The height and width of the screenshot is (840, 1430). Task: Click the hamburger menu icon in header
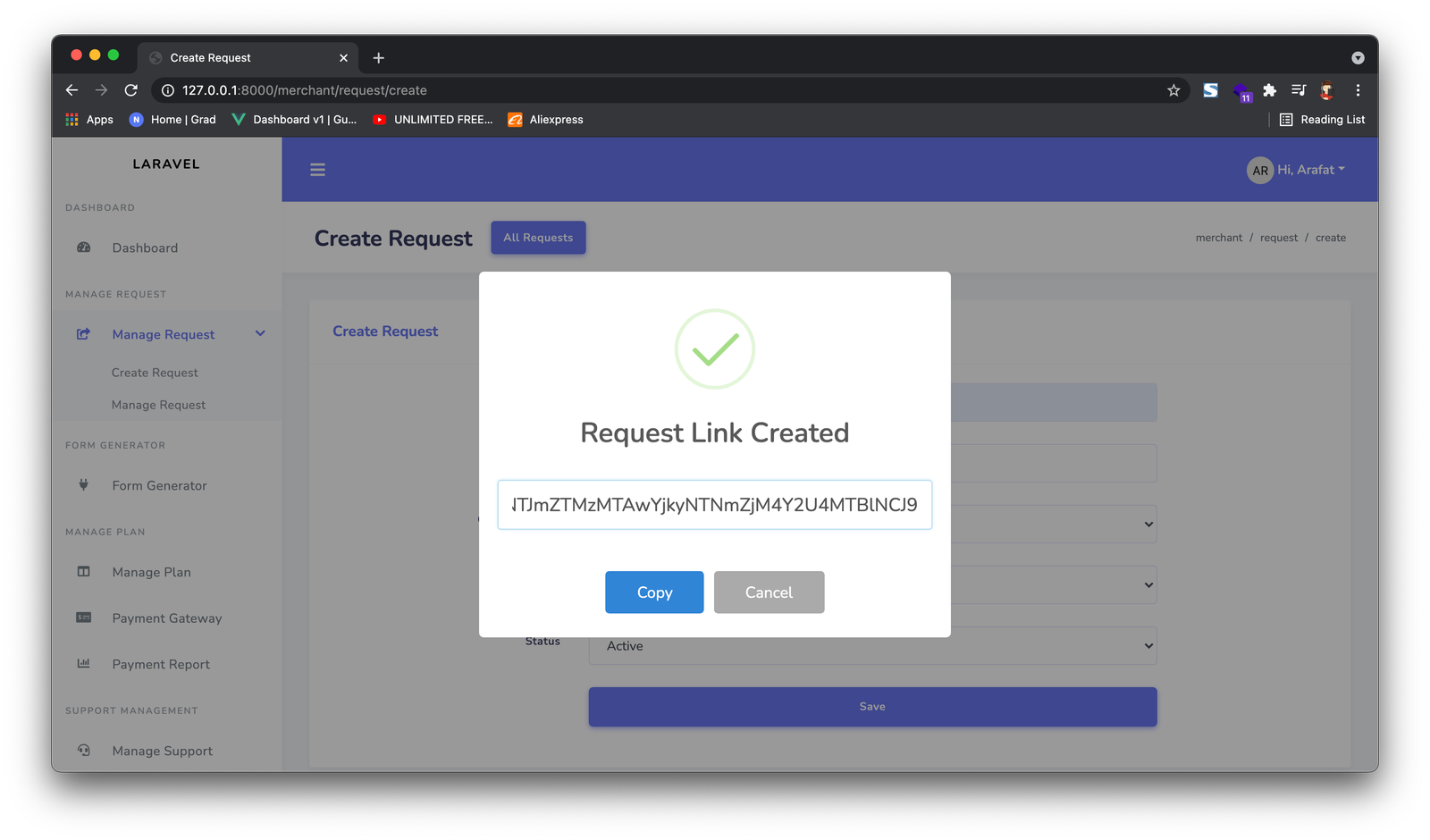(x=317, y=170)
